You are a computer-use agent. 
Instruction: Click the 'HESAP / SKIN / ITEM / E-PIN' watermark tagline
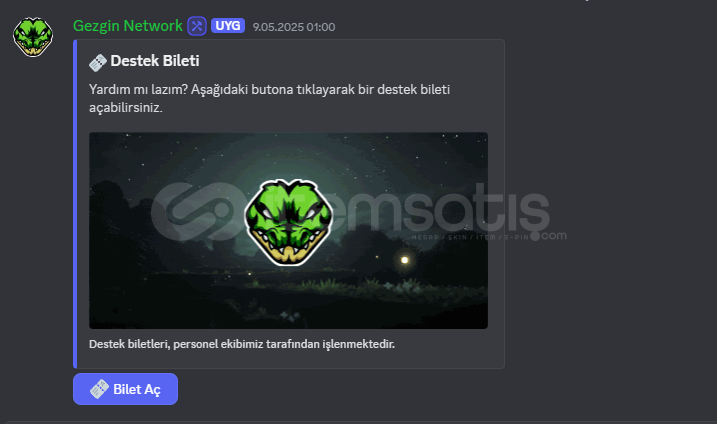point(471,237)
